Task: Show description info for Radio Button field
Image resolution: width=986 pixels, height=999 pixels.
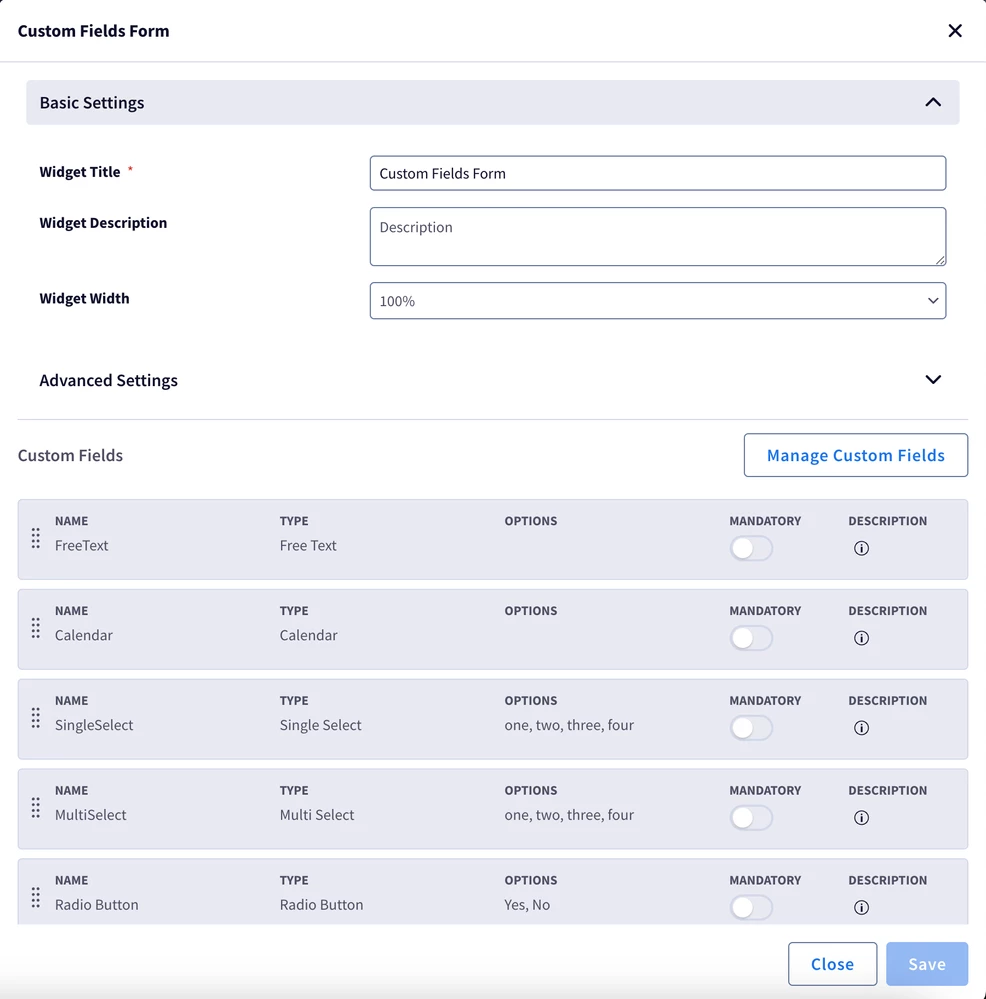Action: pyautogui.click(x=861, y=907)
